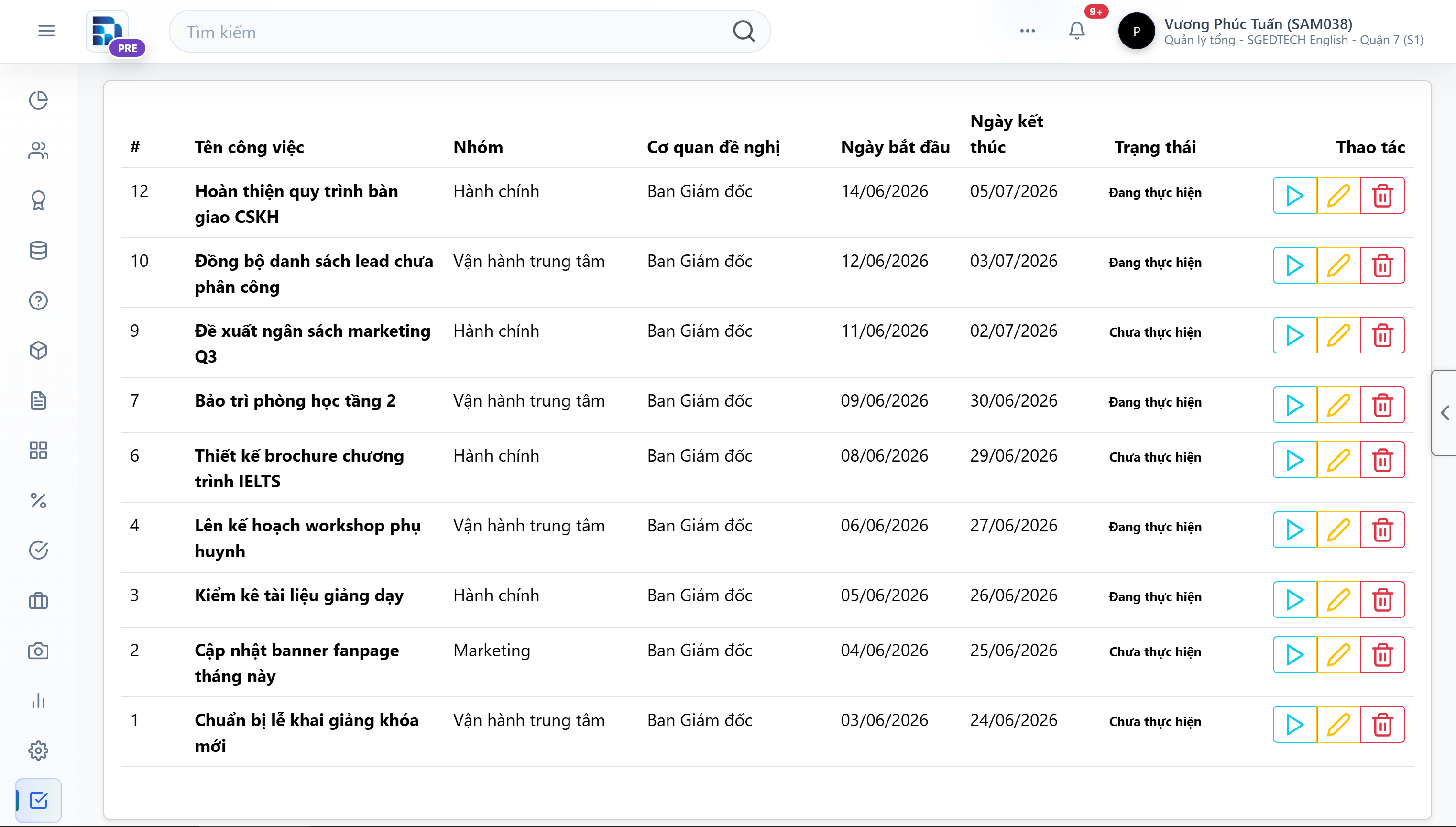This screenshot has width=1456, height=827.
Task: Click the search magnifier icon
Action: (744, 31)
